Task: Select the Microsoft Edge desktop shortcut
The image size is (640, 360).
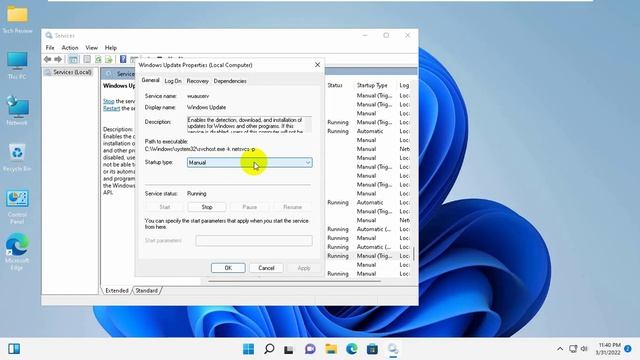Action: 17,251
